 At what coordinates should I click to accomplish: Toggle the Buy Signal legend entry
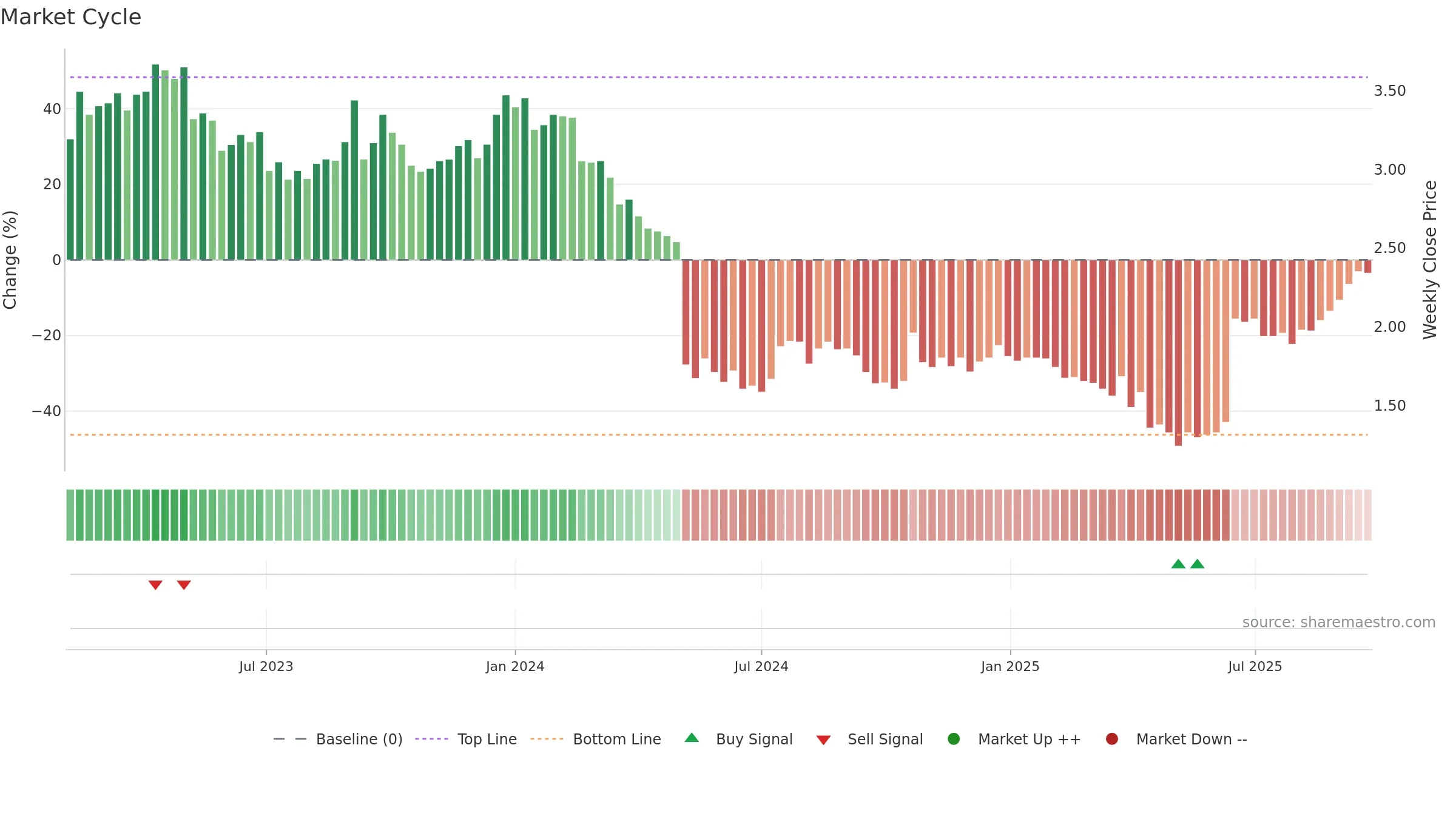point(738,739)
